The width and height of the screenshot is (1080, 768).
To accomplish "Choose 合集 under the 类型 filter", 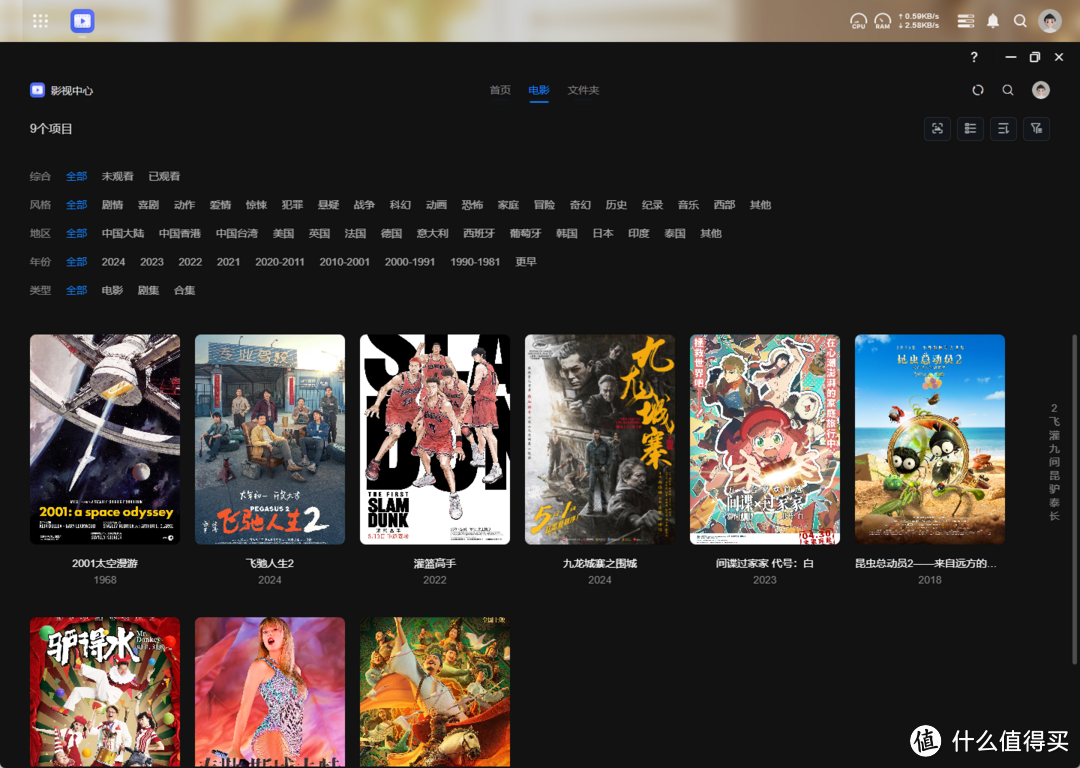I will (185, 290).
